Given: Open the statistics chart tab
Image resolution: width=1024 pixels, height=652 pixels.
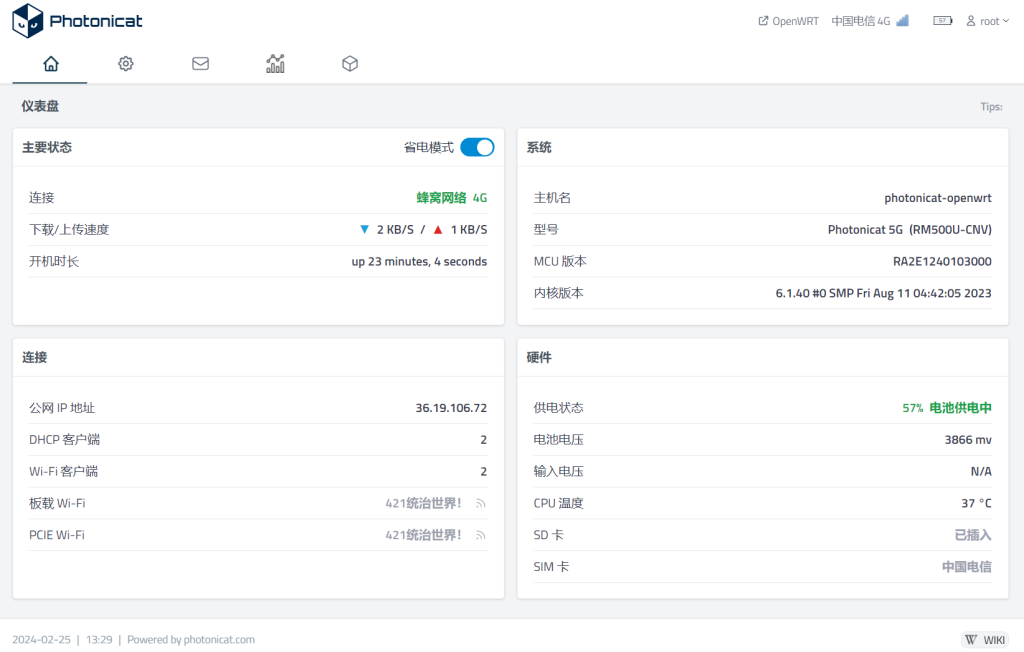Looking at the screenshot, I should click(x=275, y=64).
